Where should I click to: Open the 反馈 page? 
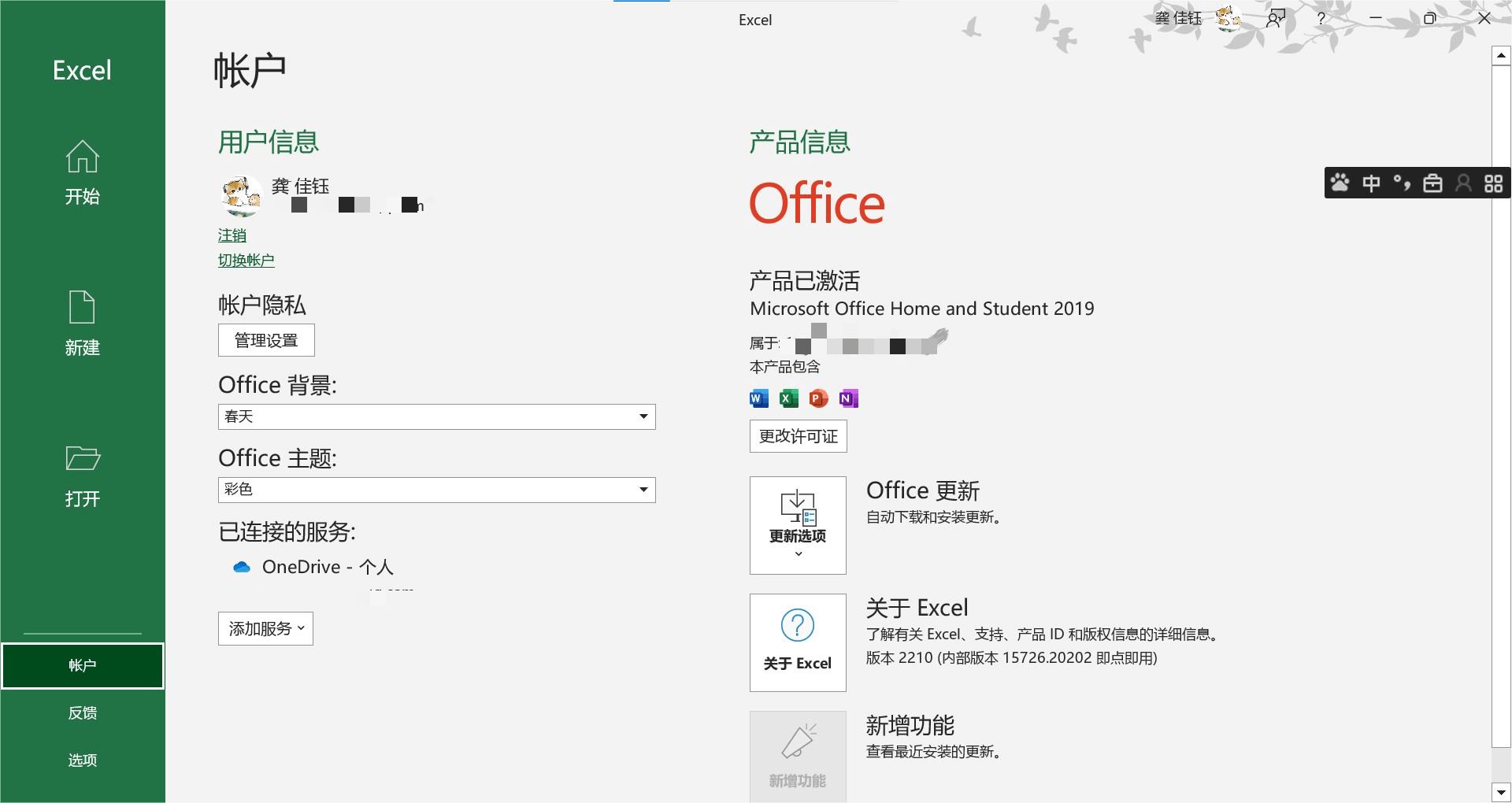pyautogui.click(x=83, y=713)
